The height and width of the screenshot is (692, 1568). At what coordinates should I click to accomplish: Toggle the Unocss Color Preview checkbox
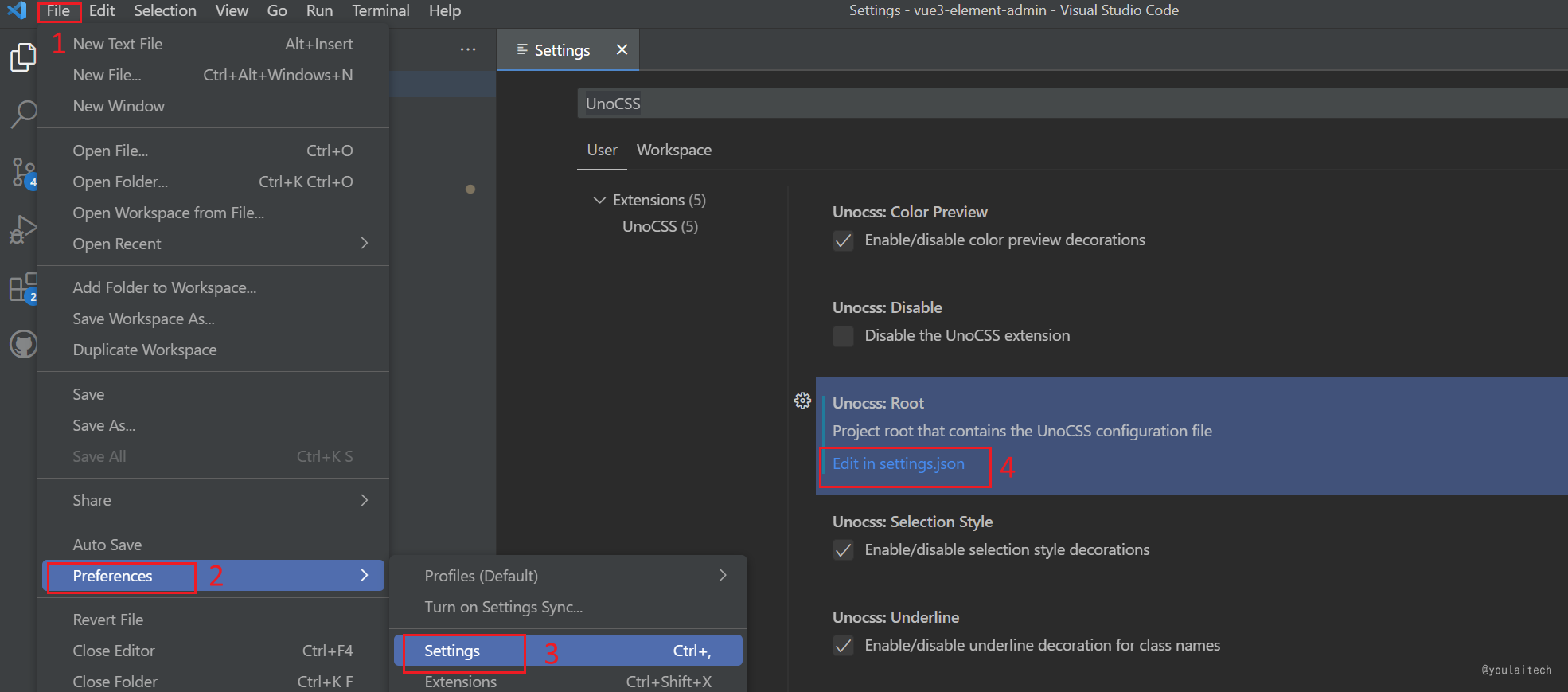click(x=843, y=240)
